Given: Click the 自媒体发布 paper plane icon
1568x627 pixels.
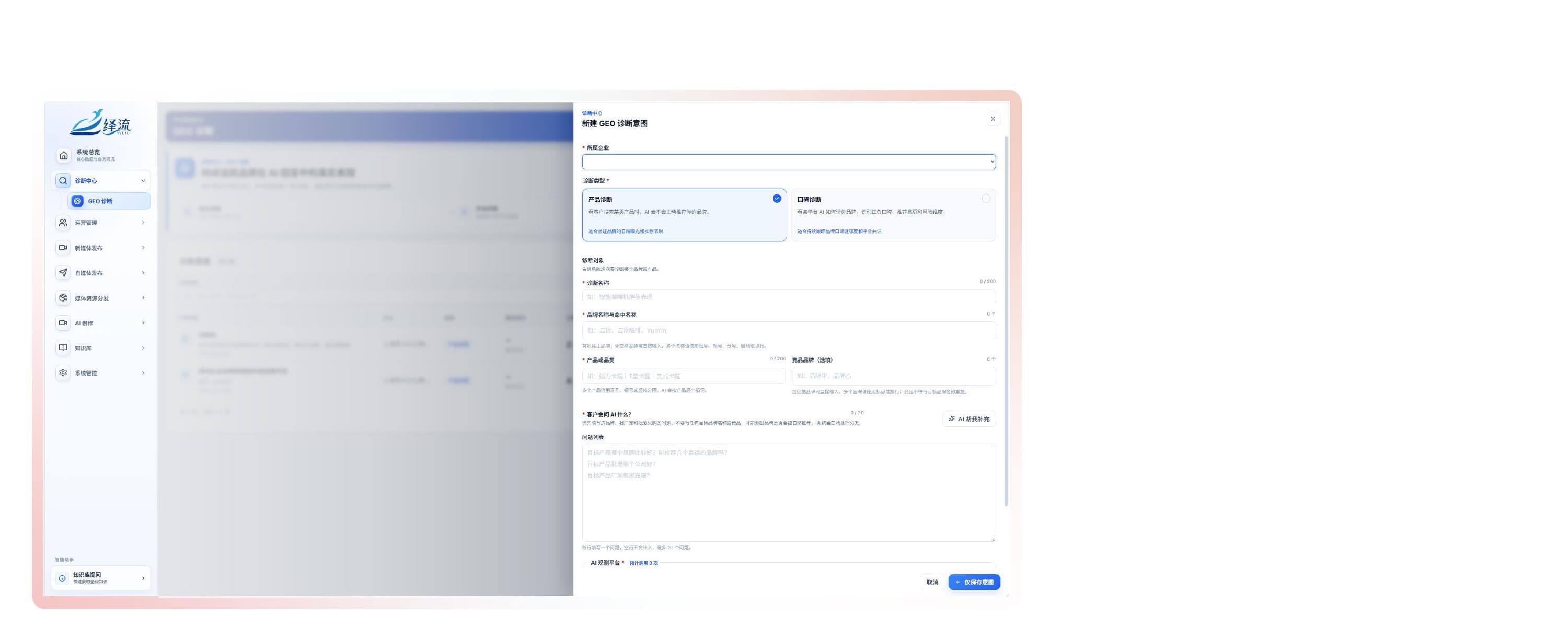Looking at the screenshot, I should [x=63, y=273].
